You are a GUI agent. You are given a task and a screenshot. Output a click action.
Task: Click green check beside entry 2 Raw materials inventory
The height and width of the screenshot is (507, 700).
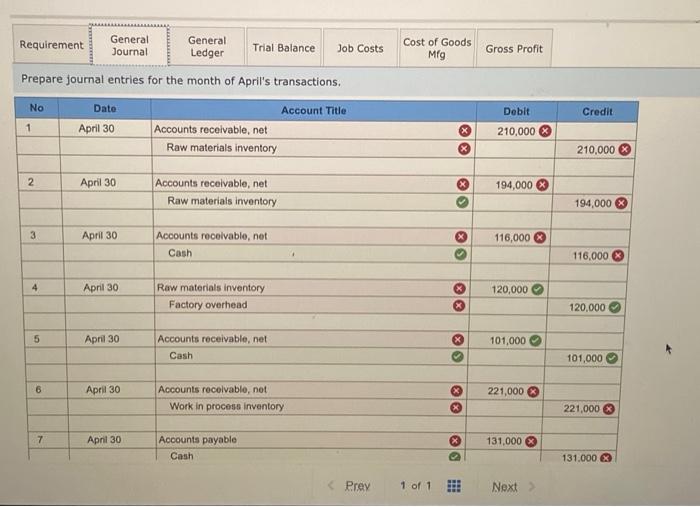(x=462, y=202)
